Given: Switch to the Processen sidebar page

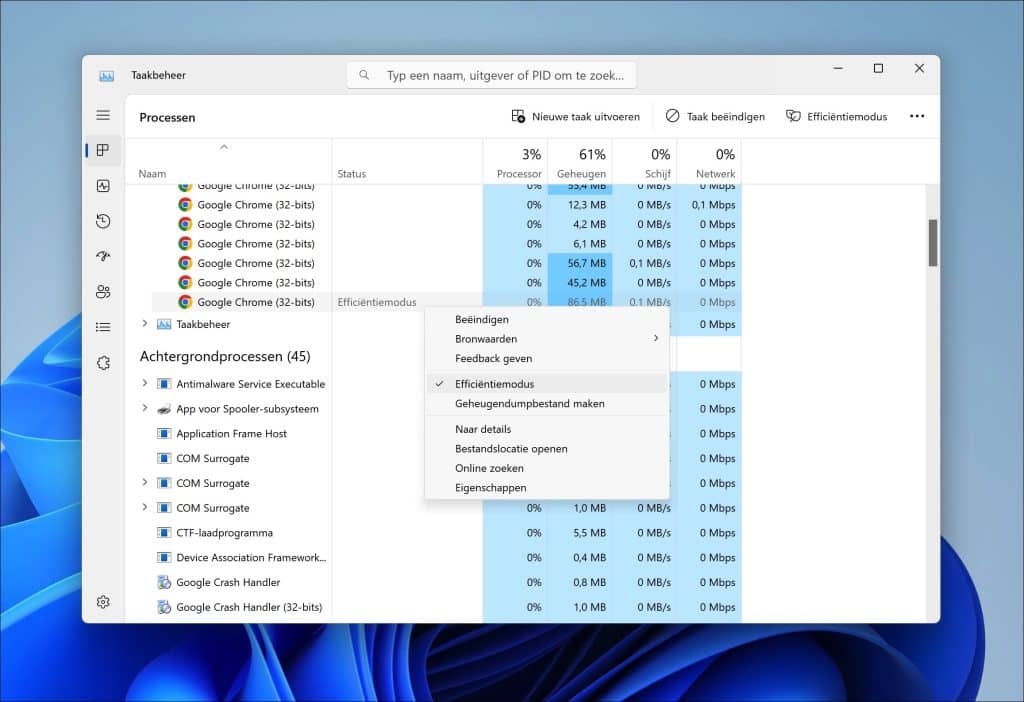Looking at the screenshot, I should coord(103,150).
